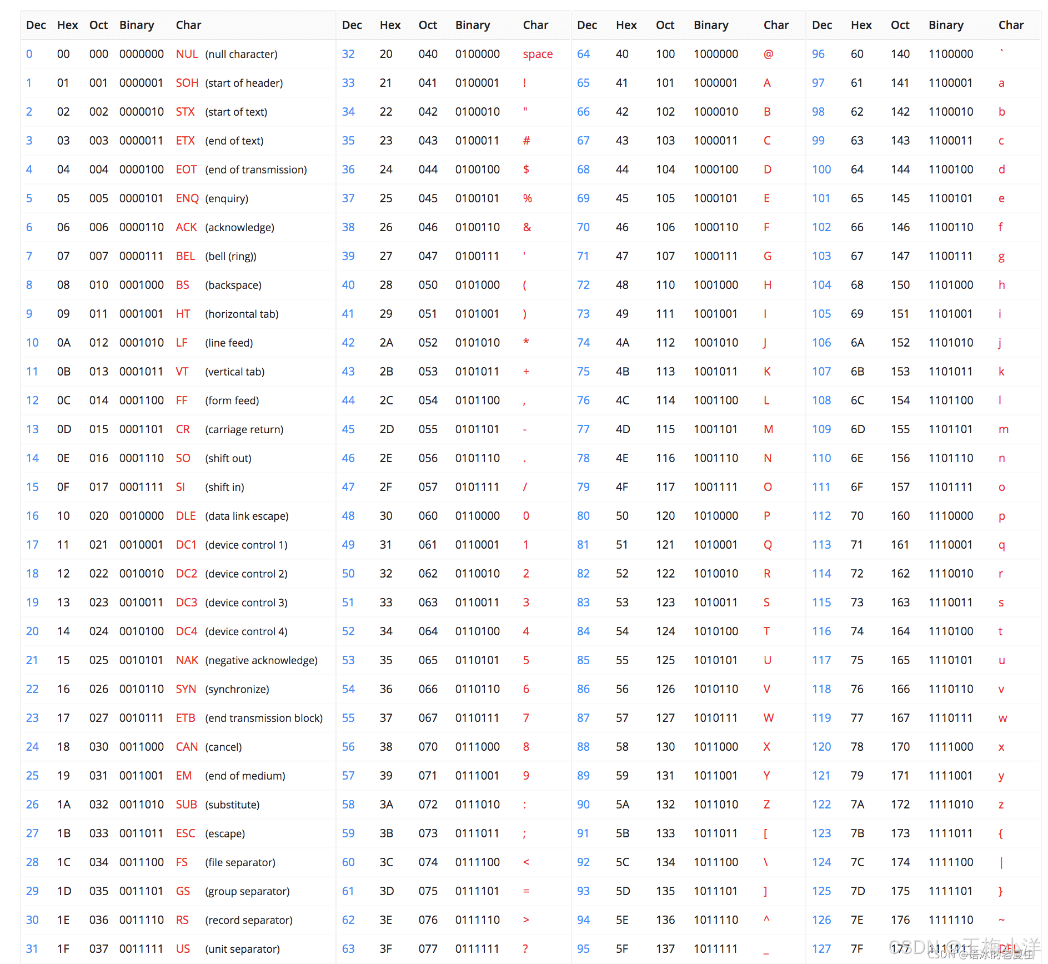Click the blue decimal link 0 for NUL
The height and width of the screenshot is (964, 1048).
[x=29, y=54]
